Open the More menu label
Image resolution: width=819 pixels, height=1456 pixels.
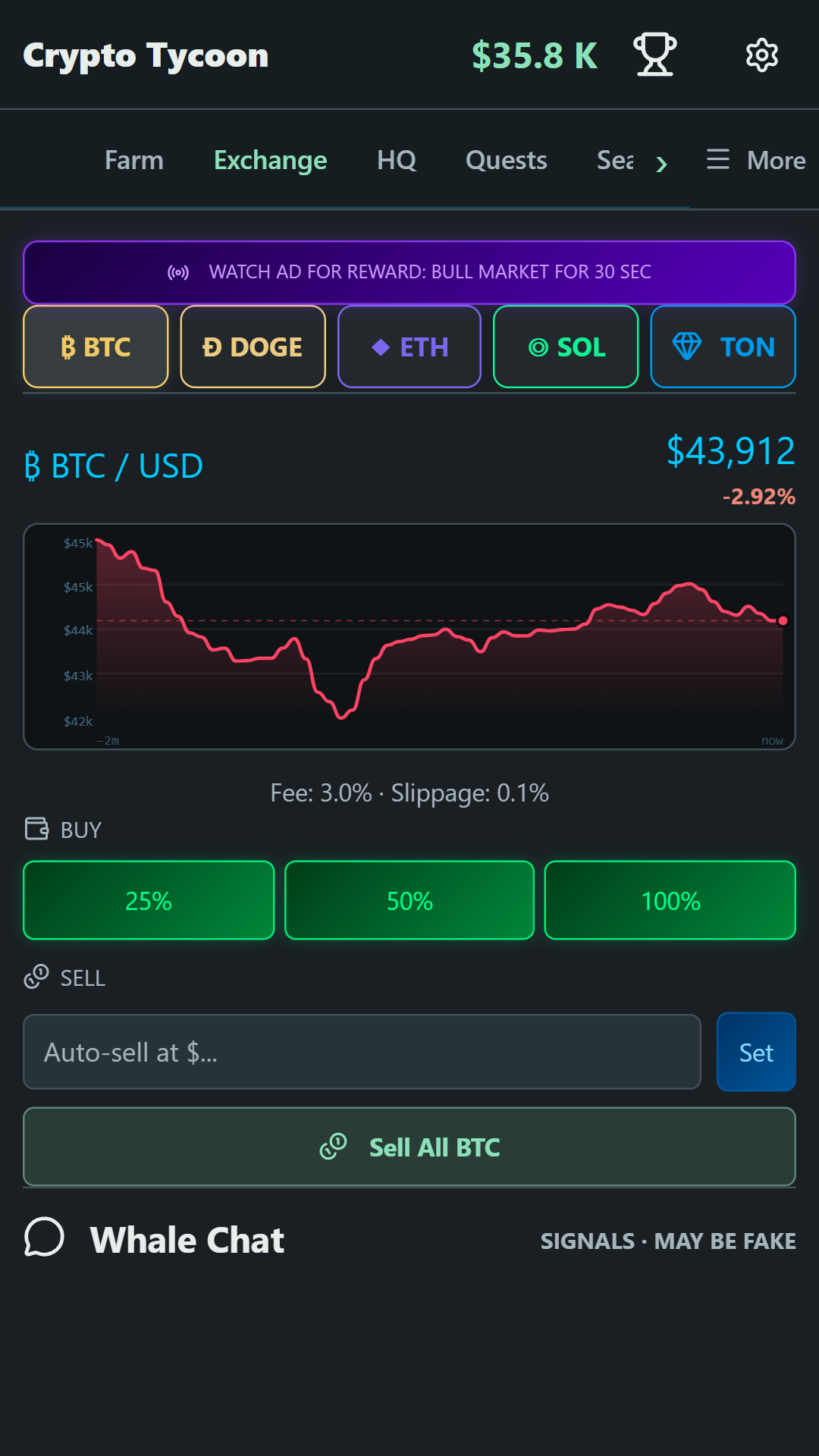pos(776,160)
